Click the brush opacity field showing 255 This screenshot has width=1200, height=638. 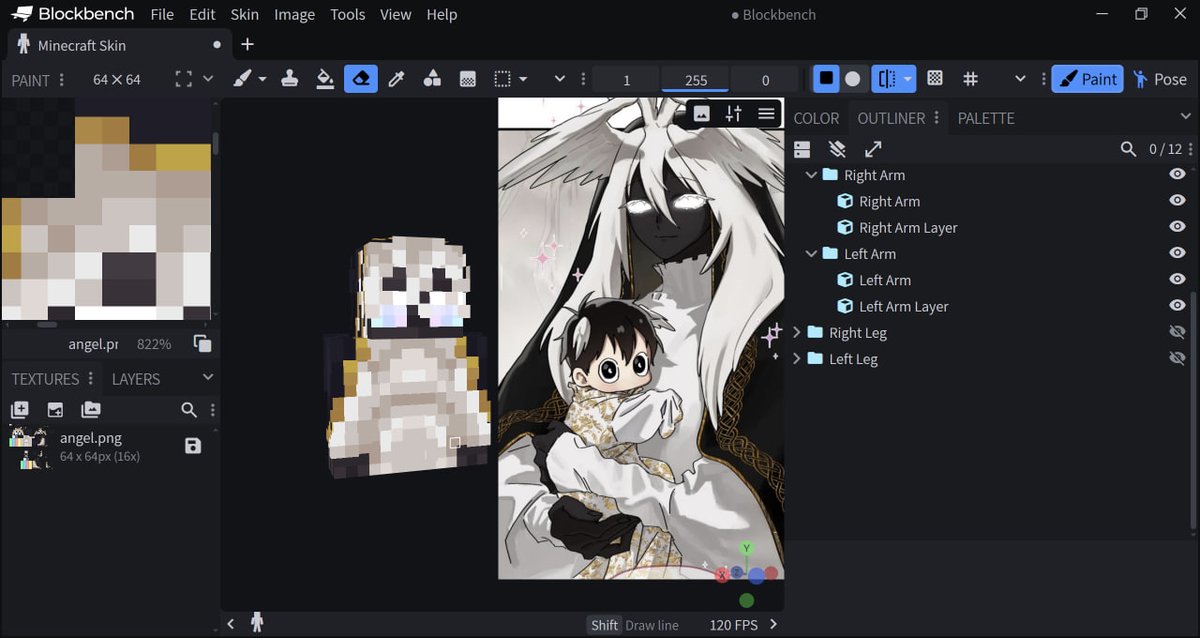[696, 80]
